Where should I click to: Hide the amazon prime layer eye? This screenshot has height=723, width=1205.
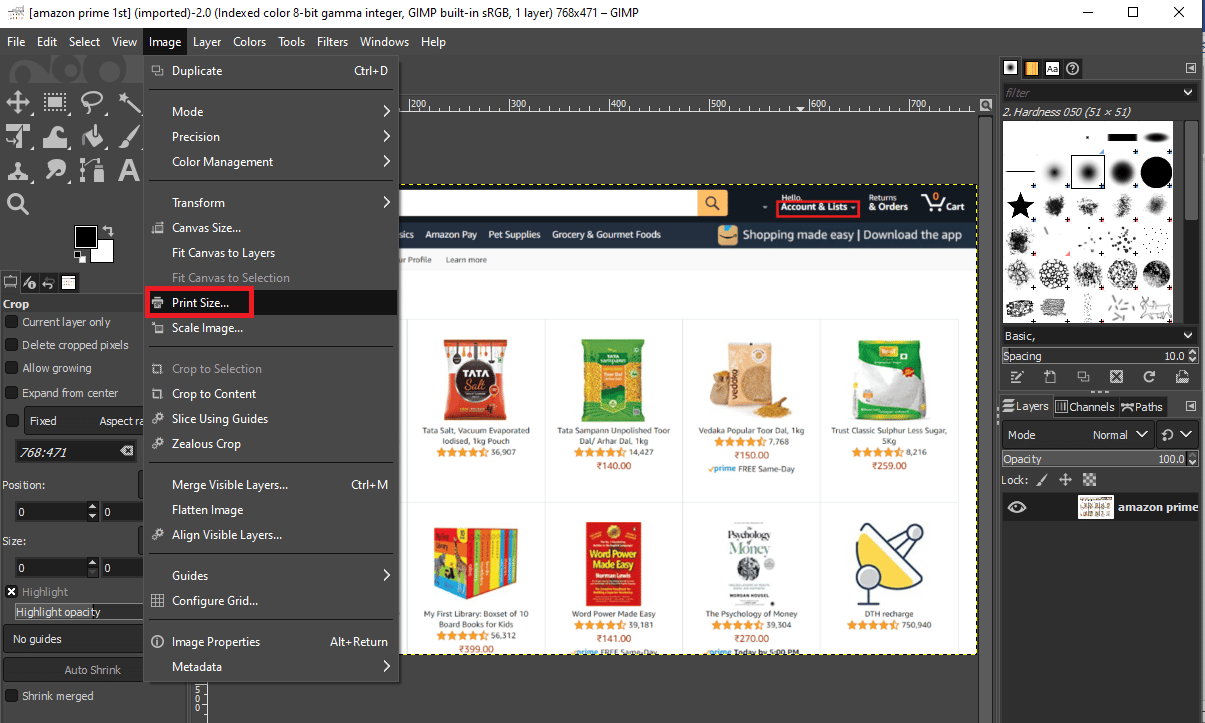pyautogui.click(x=1017, y=507)
